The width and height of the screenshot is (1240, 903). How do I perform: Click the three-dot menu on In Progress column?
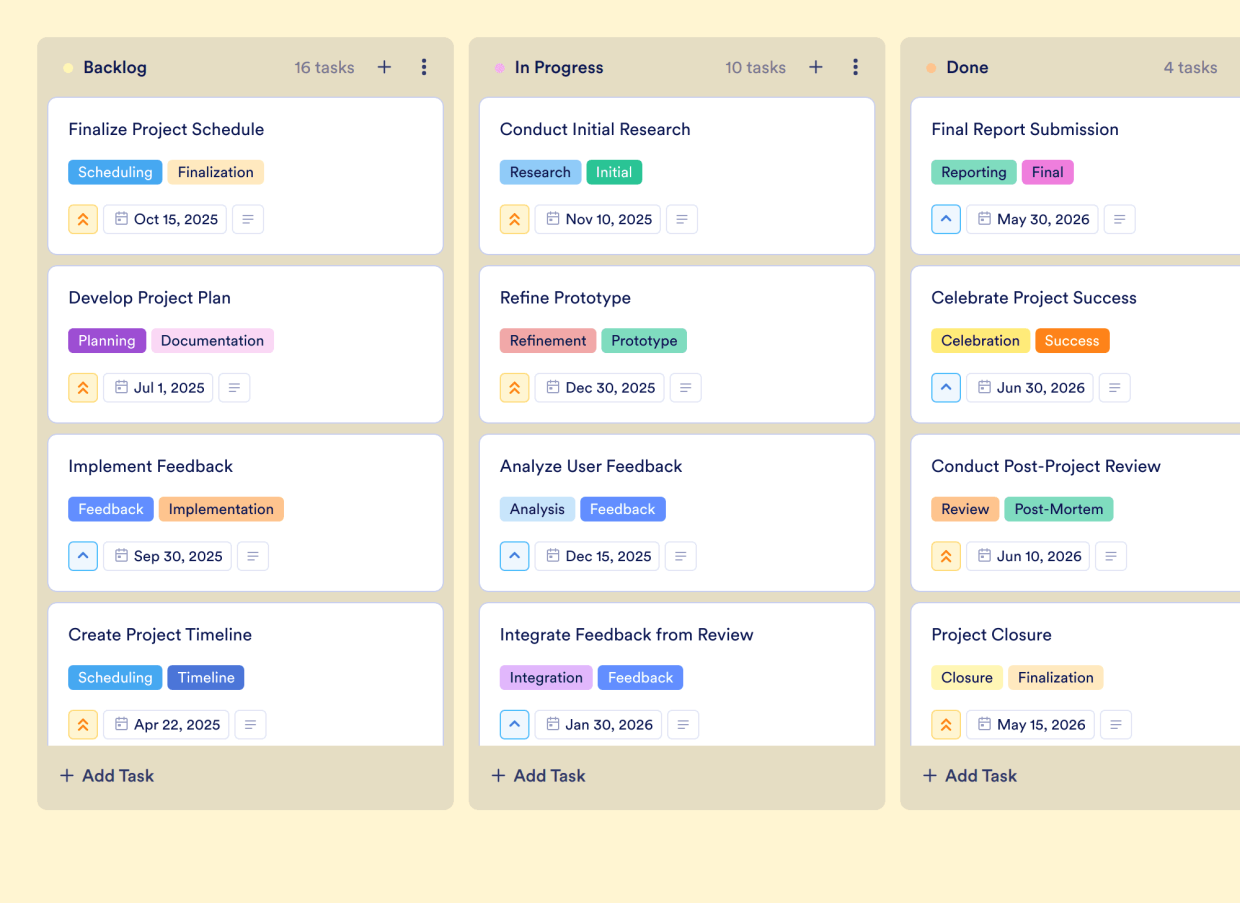tap(855, 67)
